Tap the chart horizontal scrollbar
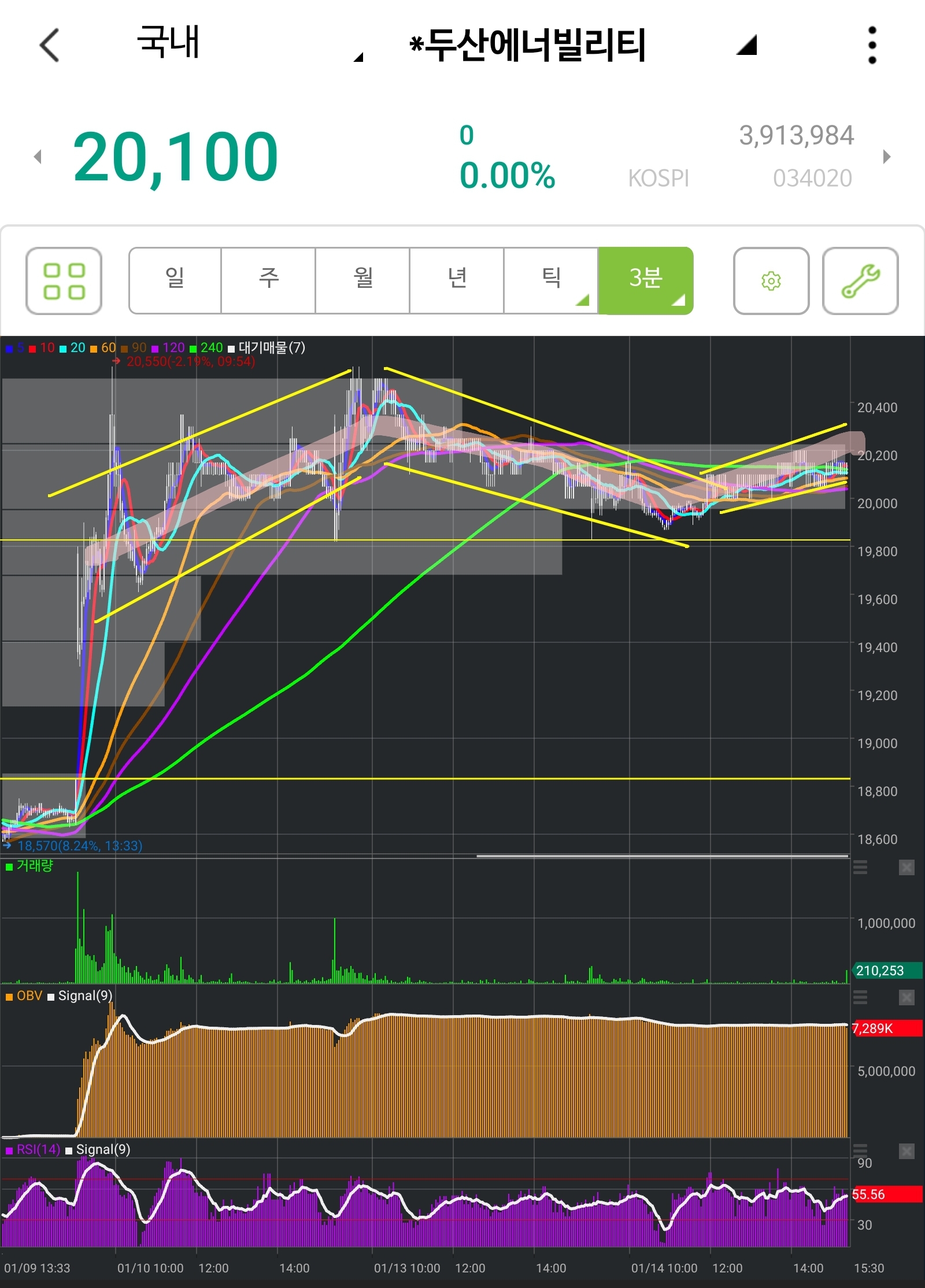The image size is (925, 1288). (x=663, y=856)
